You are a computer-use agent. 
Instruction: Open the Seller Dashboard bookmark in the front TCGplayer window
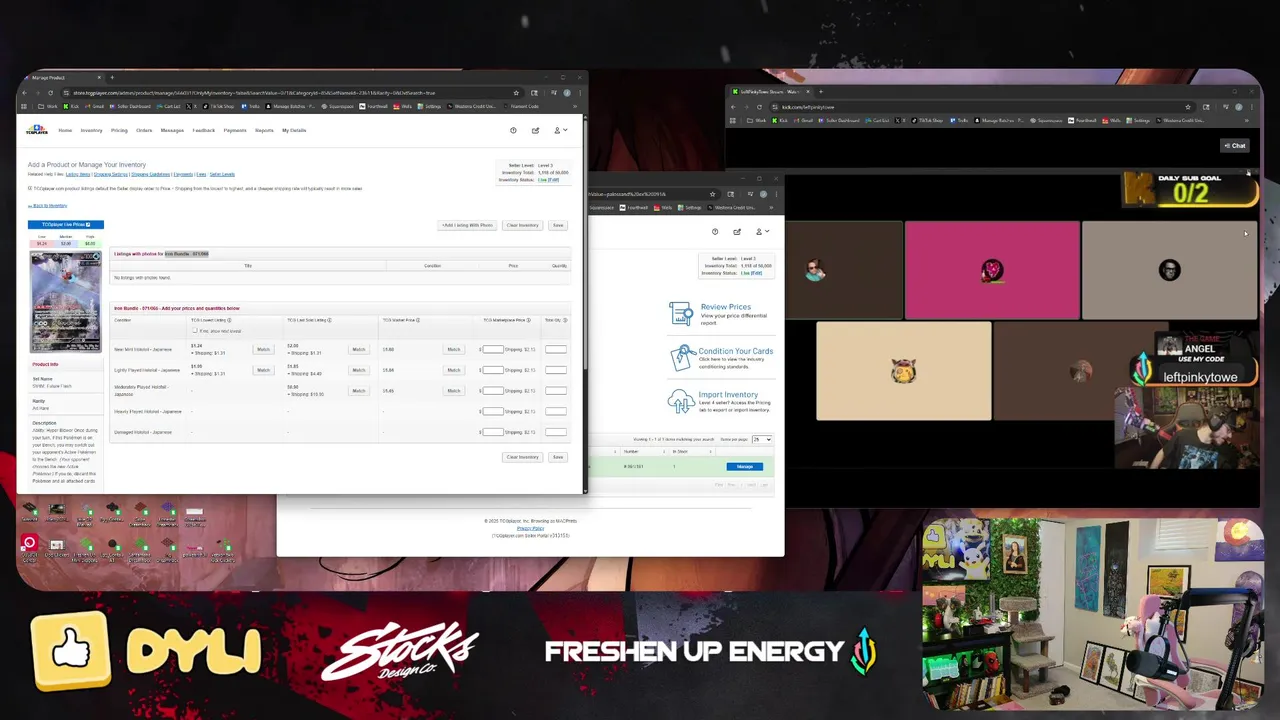point(130,106)
